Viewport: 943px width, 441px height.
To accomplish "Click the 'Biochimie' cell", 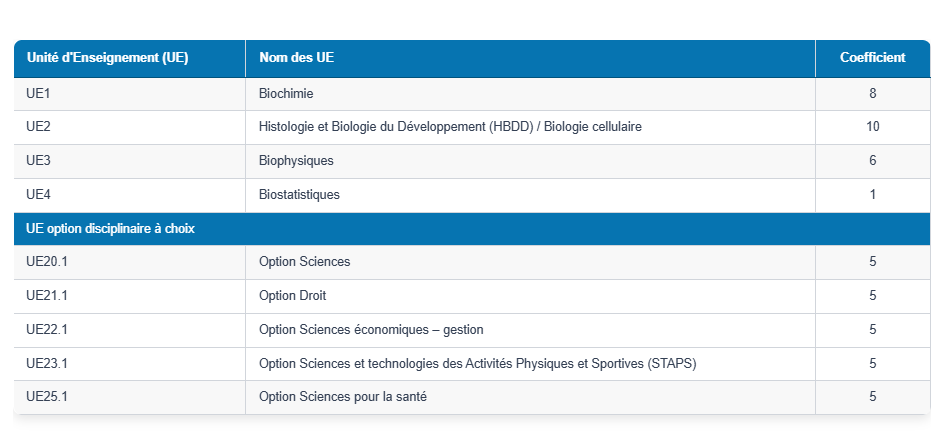I will [286, 94].
